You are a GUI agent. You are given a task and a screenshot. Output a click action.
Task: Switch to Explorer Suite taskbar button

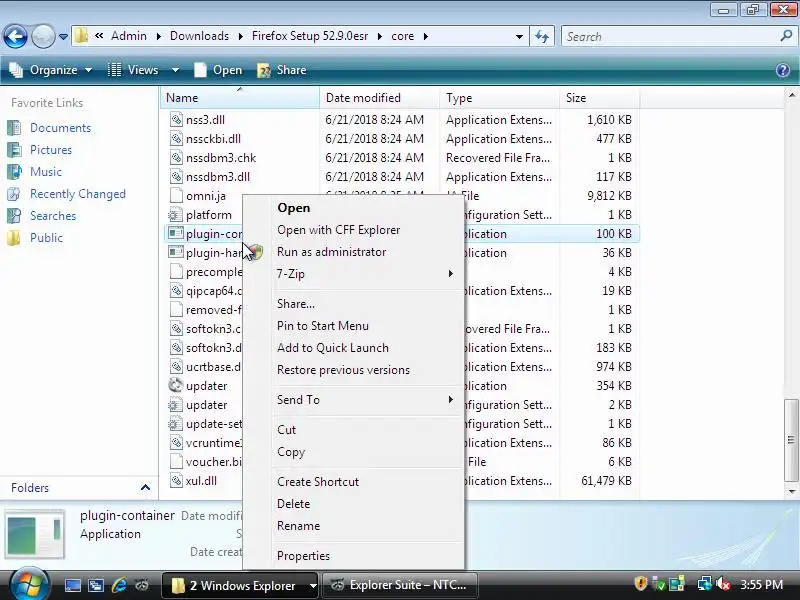(400, 585)
